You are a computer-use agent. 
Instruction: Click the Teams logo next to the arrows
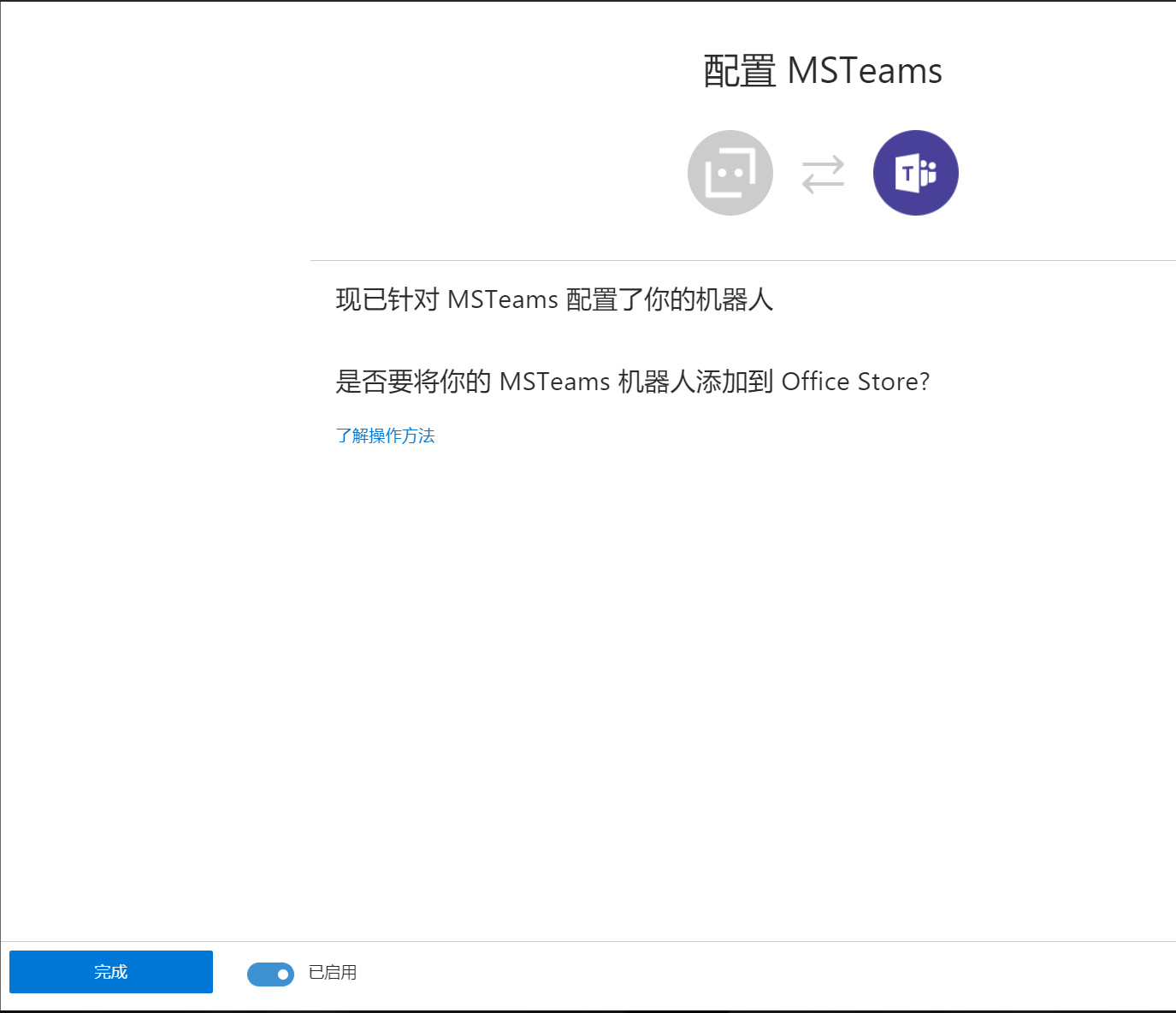915,172
